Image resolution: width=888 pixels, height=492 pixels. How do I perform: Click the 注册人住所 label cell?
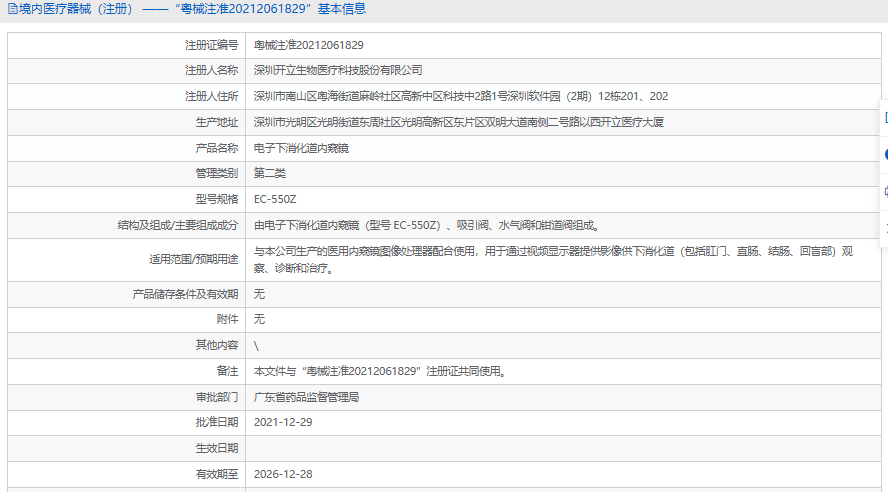(x=126, y=96)
